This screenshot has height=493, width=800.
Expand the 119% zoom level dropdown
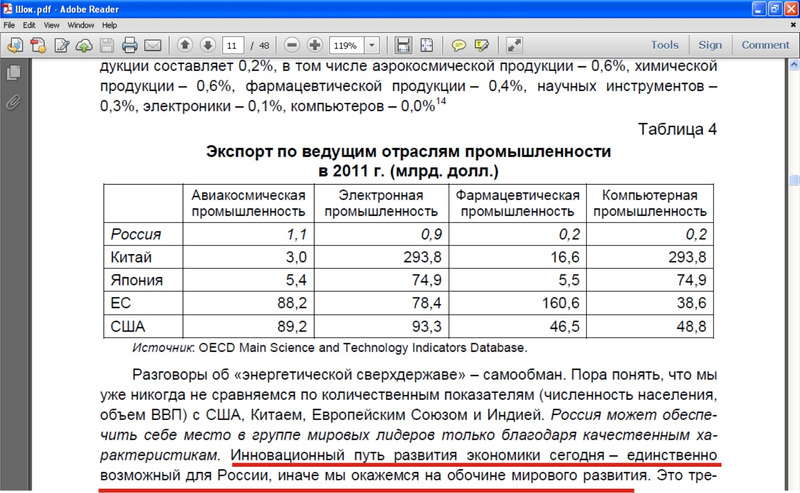click(372, 45)
